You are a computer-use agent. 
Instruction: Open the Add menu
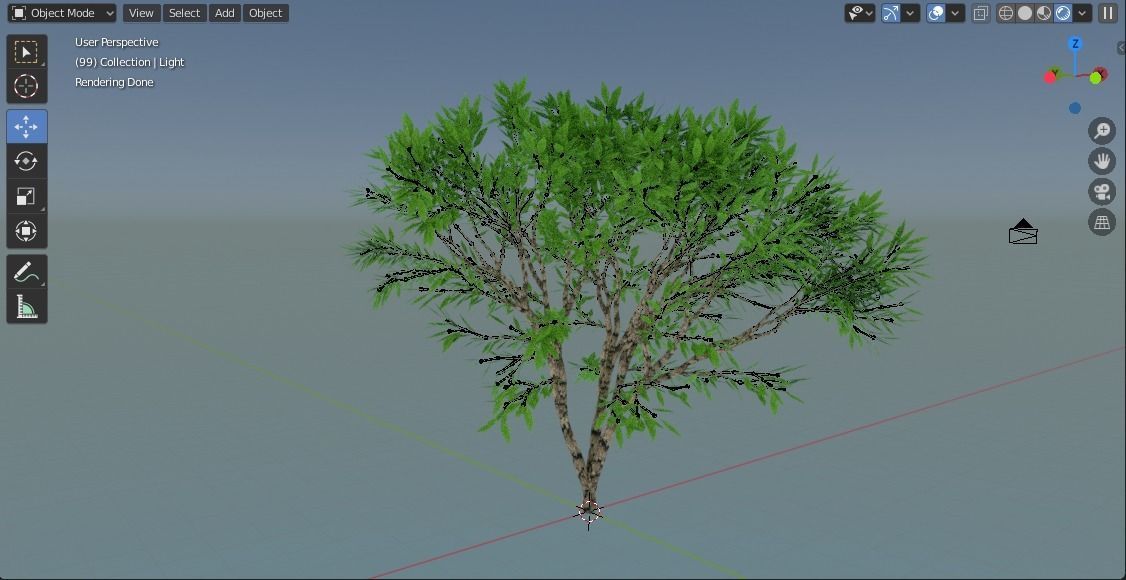224,13
